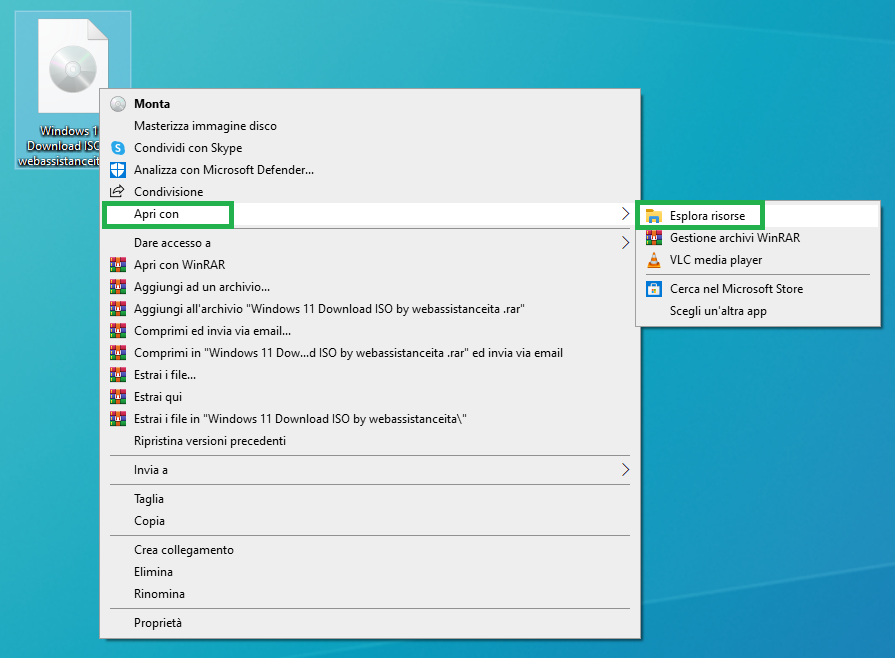The width and height of the screenshot is (895, 658).
Task: Click the Skype icon in context menu
Action: point(118,148)
